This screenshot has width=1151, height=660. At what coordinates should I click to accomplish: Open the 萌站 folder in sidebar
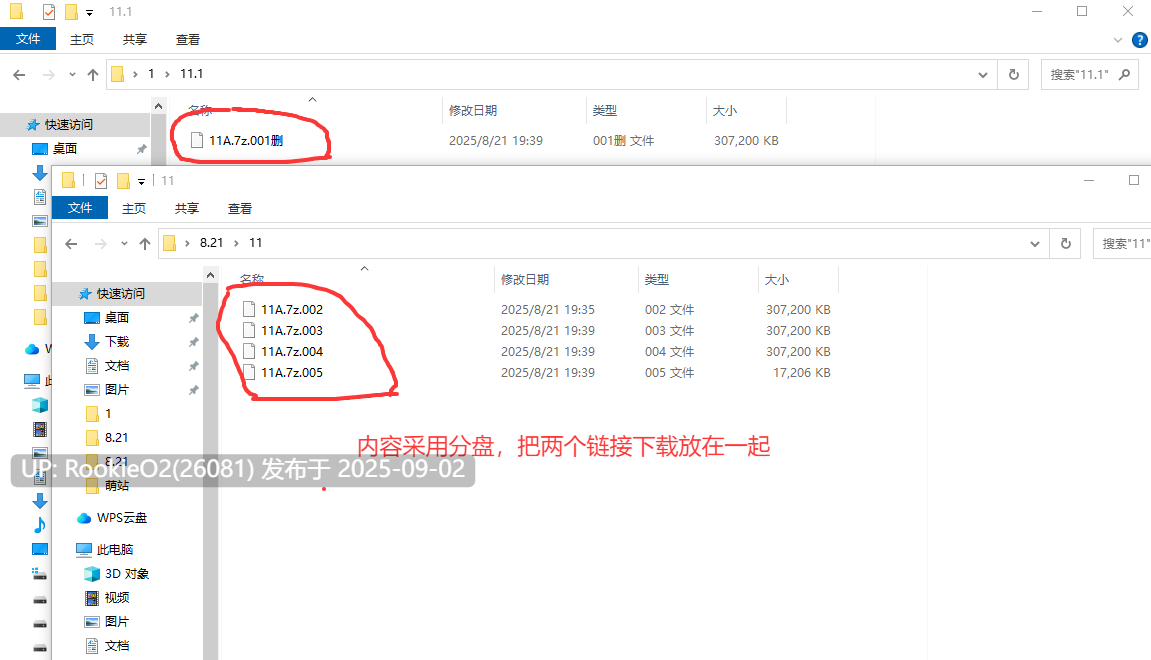[x=117, y=485]
